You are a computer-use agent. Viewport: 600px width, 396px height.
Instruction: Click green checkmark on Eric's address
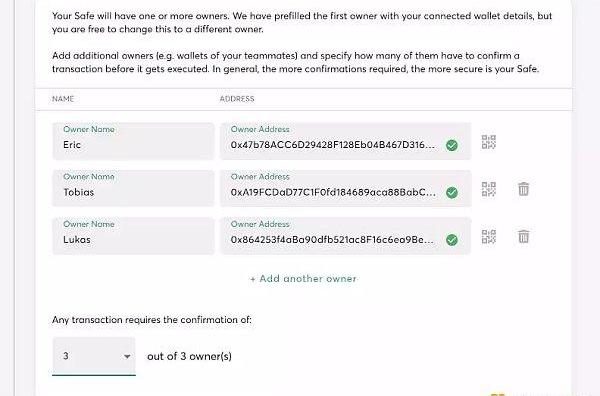click(x=452, y=145)
